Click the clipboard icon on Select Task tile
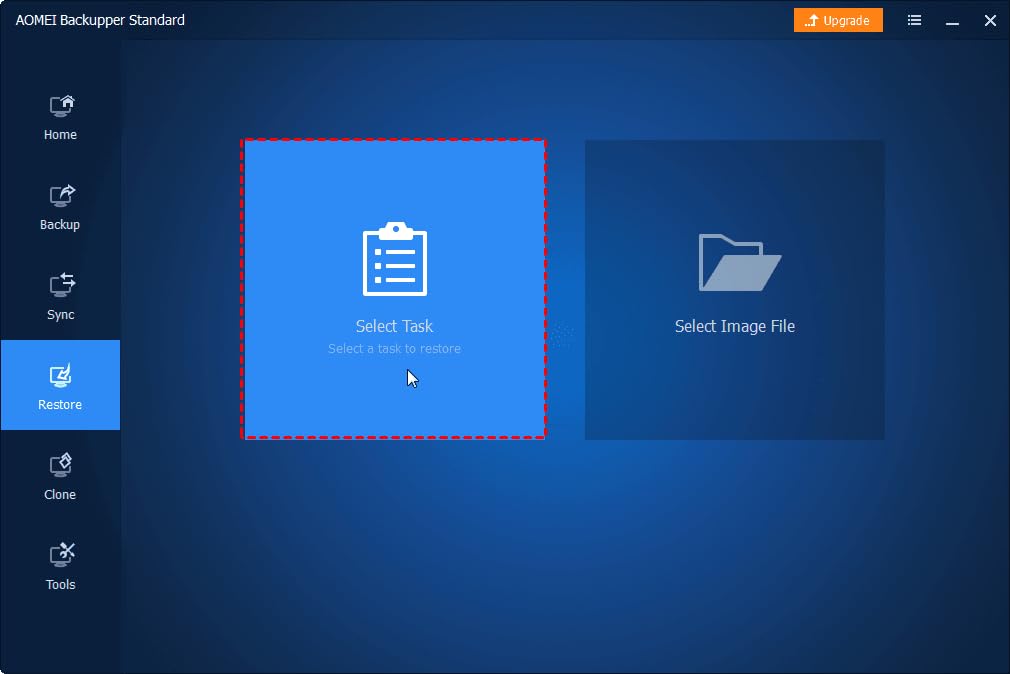The image size is (1010, 674). click(394, 260)
